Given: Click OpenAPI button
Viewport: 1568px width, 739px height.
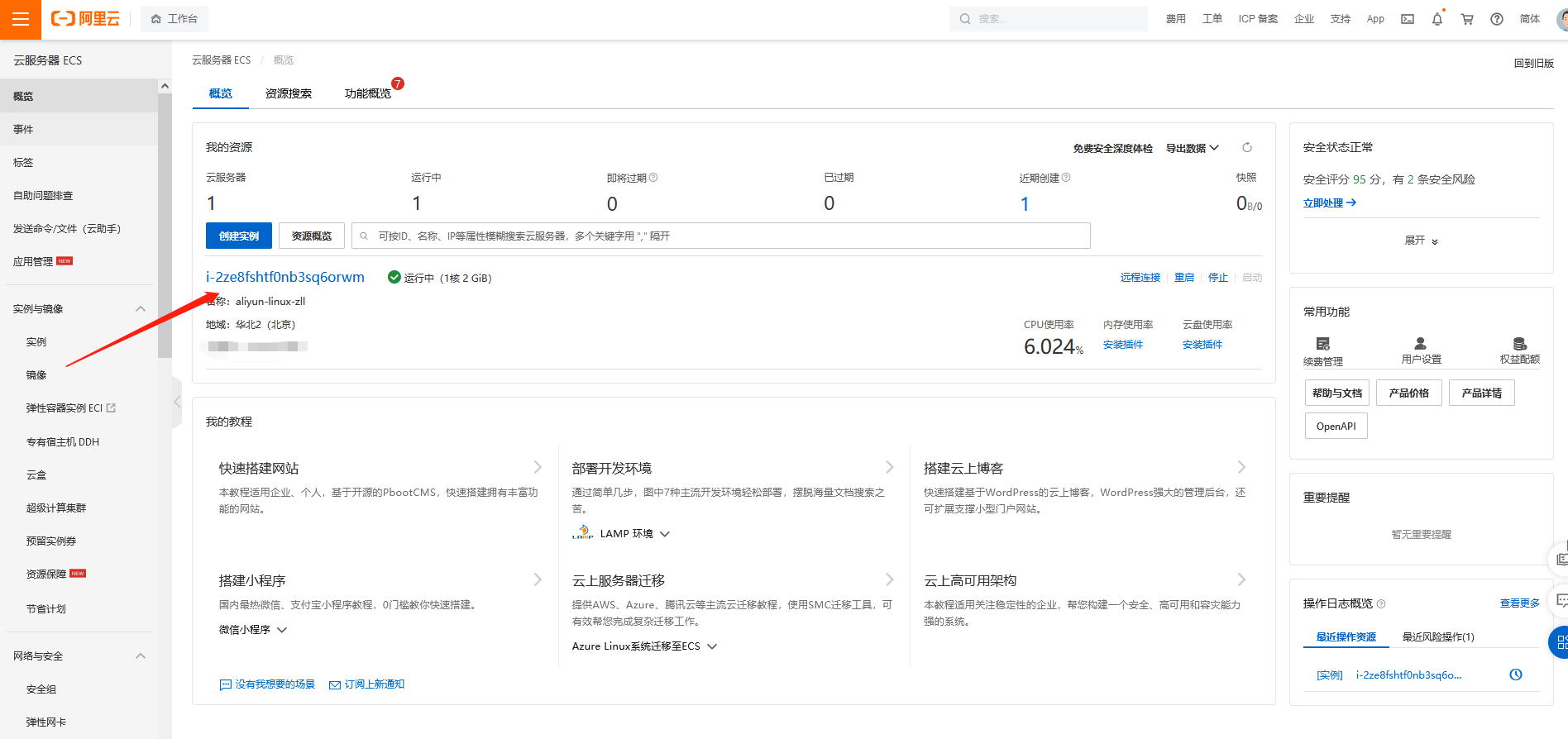Looking at the screenshot, I should 1336,426.
